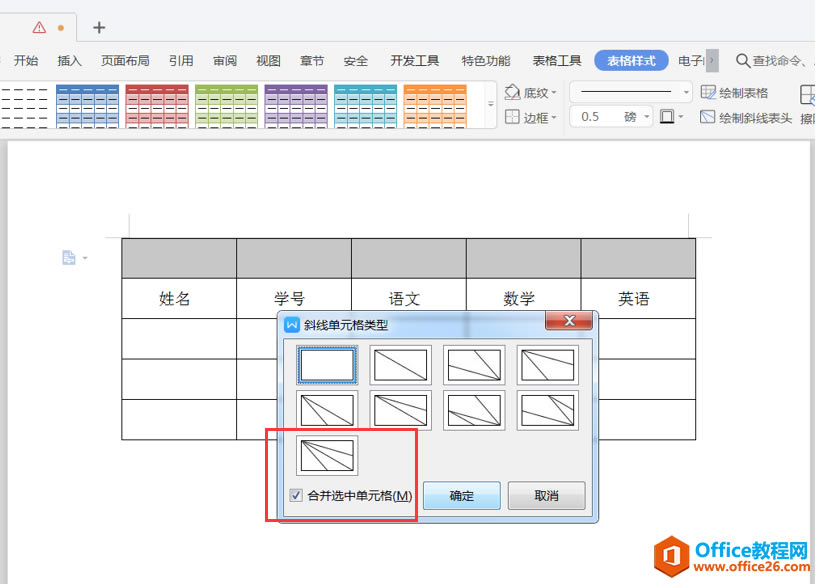Apply the orange table style
The image size is (817, 584).
coord(435,106)
